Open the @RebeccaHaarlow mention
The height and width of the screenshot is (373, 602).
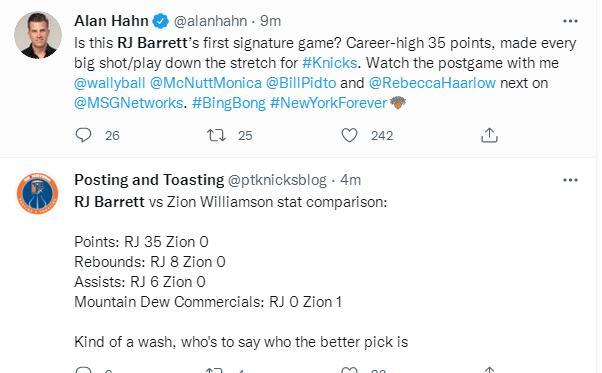pos(432,83)
